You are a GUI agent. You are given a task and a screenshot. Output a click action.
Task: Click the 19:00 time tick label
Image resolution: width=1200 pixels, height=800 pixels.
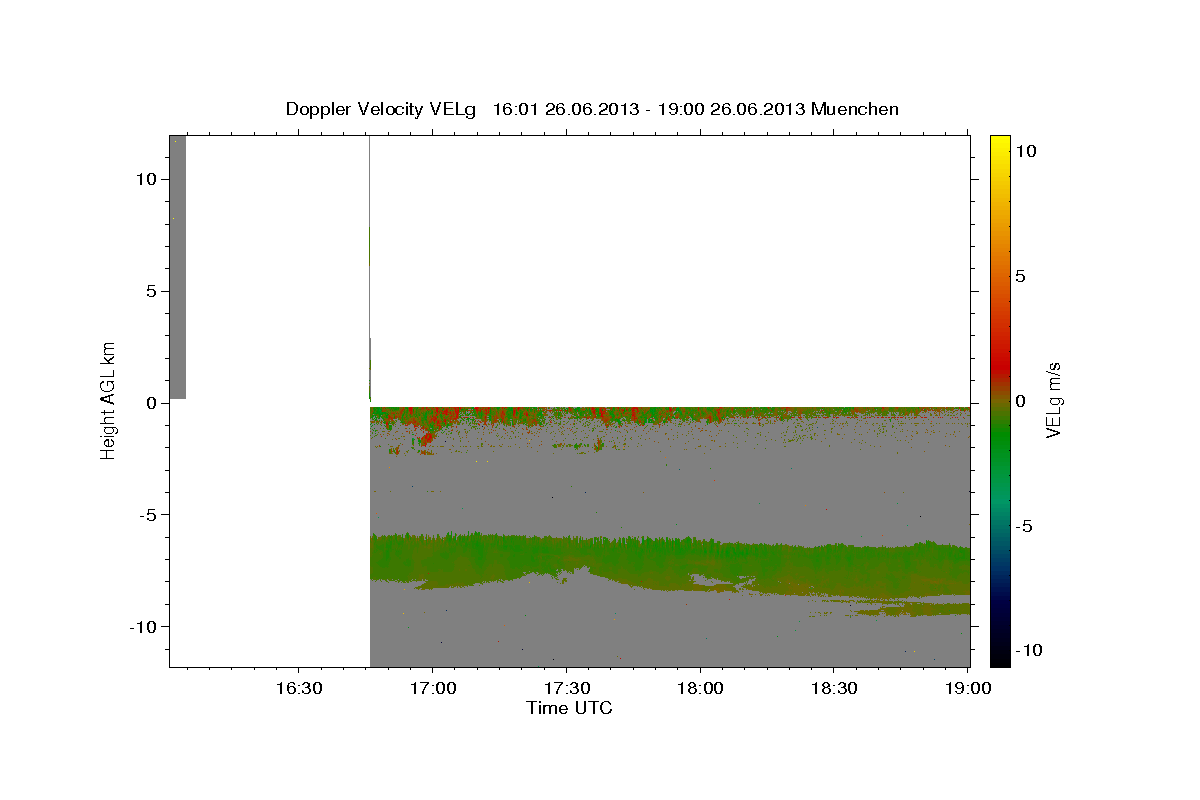tap(968, 688)
